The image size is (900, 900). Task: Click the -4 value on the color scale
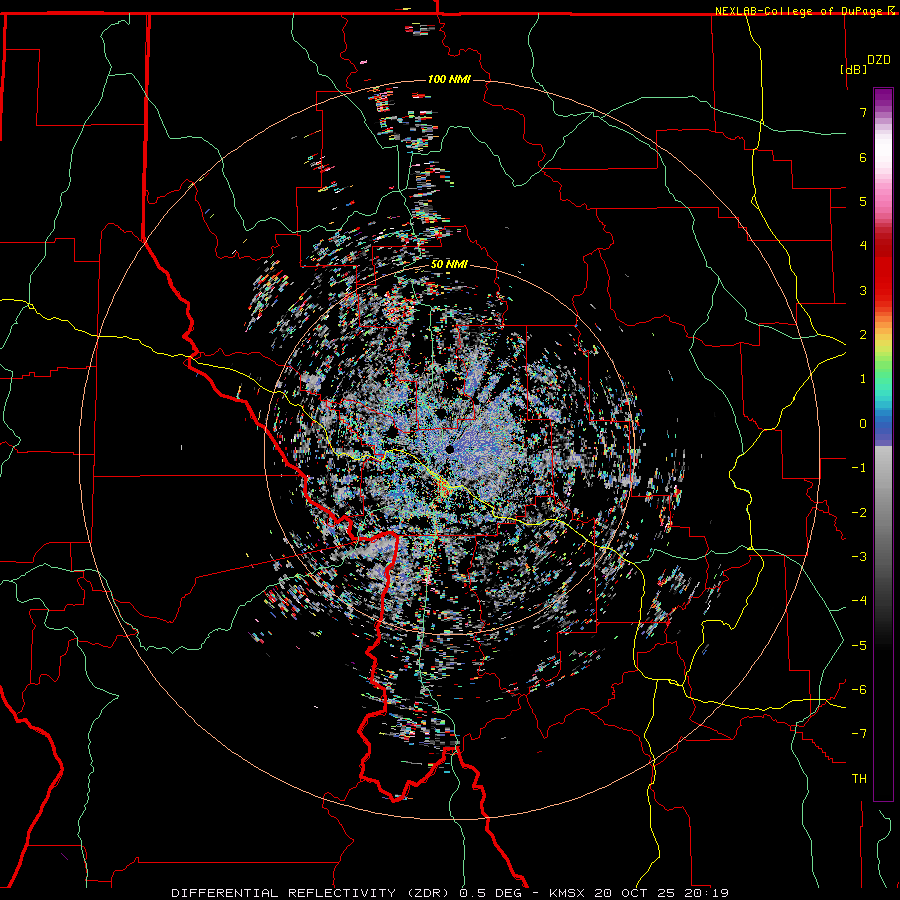pos(859,600)
